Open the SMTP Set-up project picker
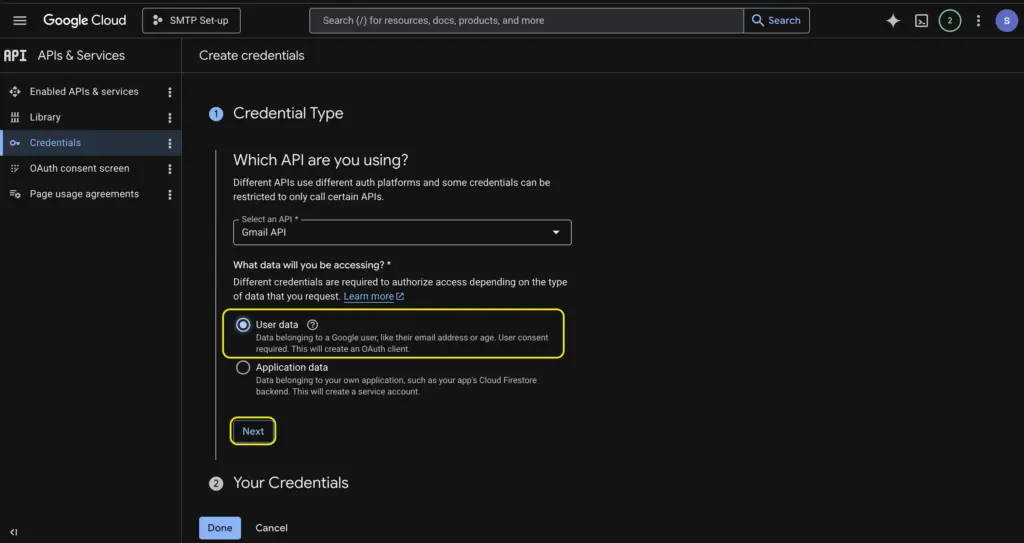The height and width of the screenshot is (543, 1024). 191,20
